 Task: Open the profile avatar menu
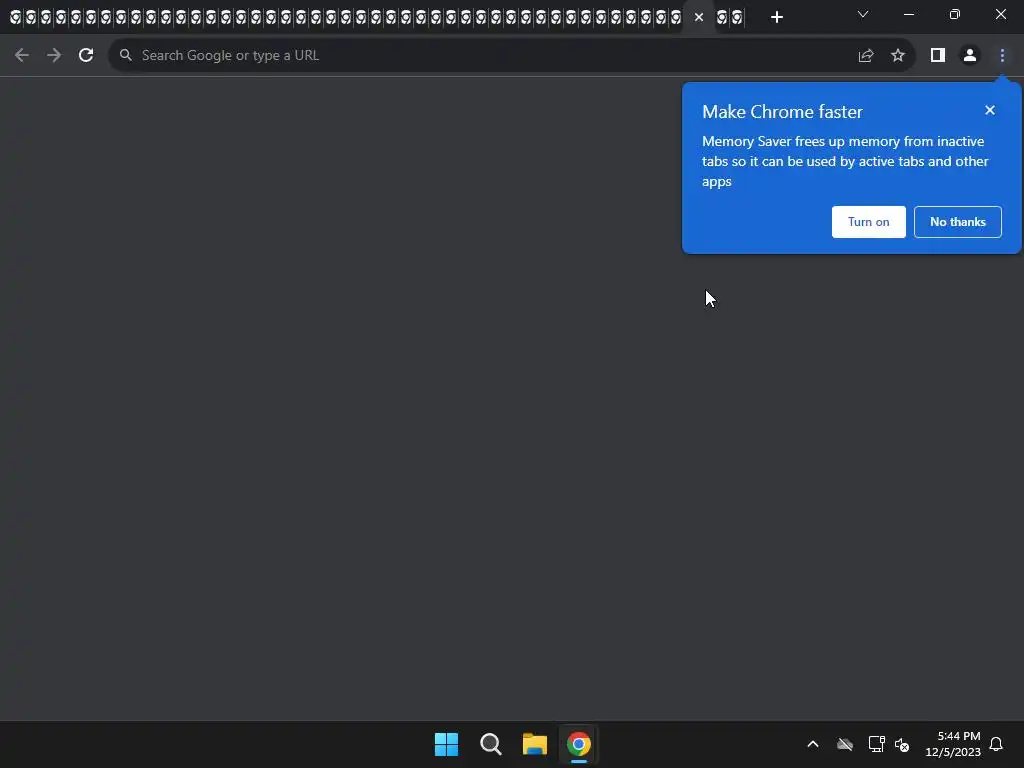[x=970, y=56]
